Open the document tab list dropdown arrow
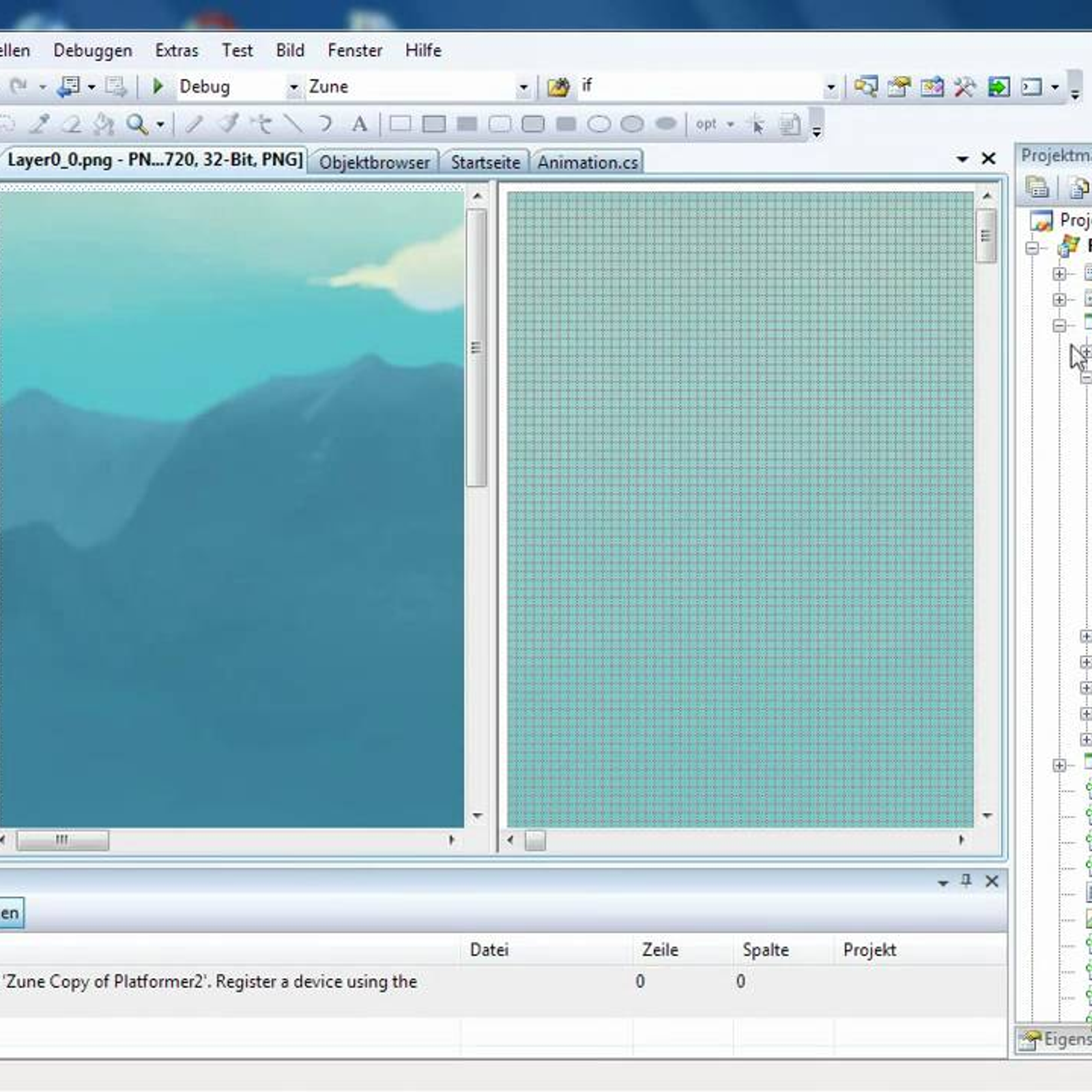The height and width of the screenshot is (1092, 1092). pyautogui.click(x=962, y=159)
